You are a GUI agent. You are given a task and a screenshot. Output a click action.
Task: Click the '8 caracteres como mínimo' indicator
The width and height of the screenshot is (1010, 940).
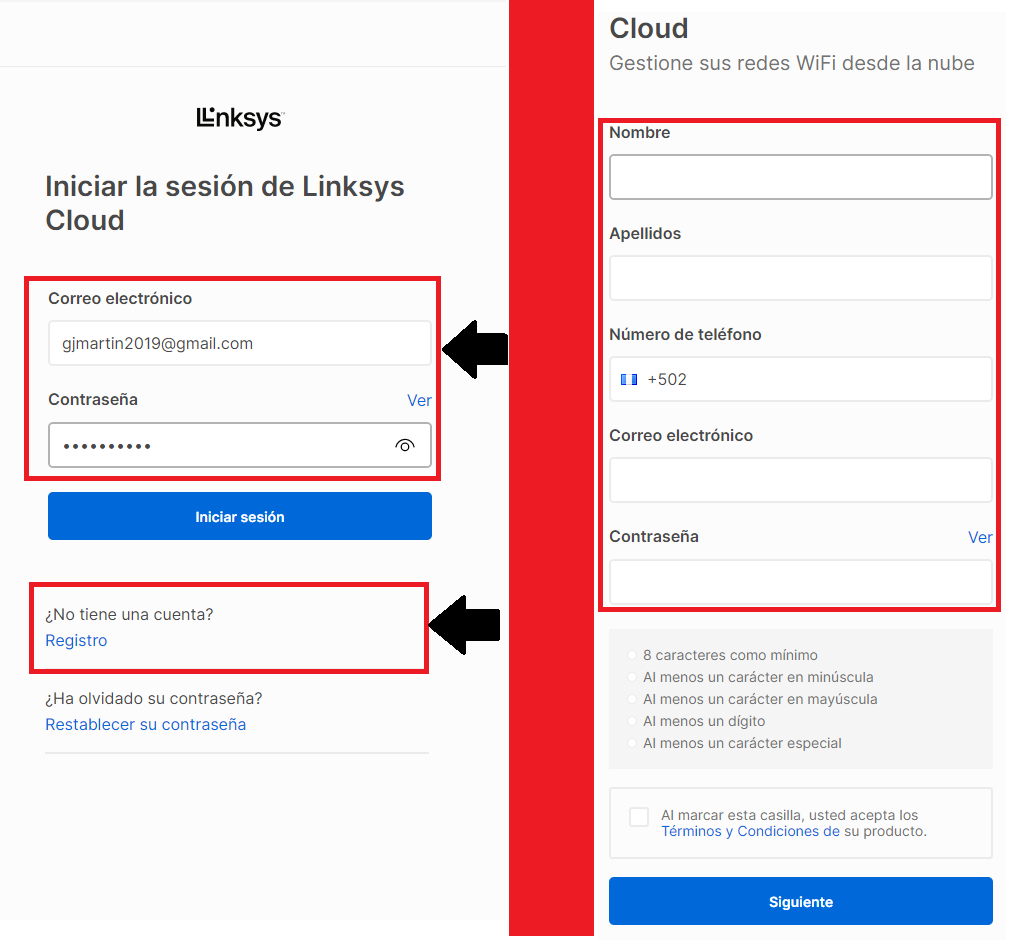click(730, 656)
